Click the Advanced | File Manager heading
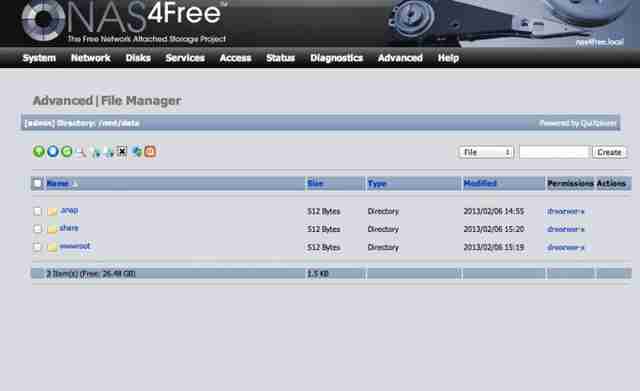 (x=107, y=100)
